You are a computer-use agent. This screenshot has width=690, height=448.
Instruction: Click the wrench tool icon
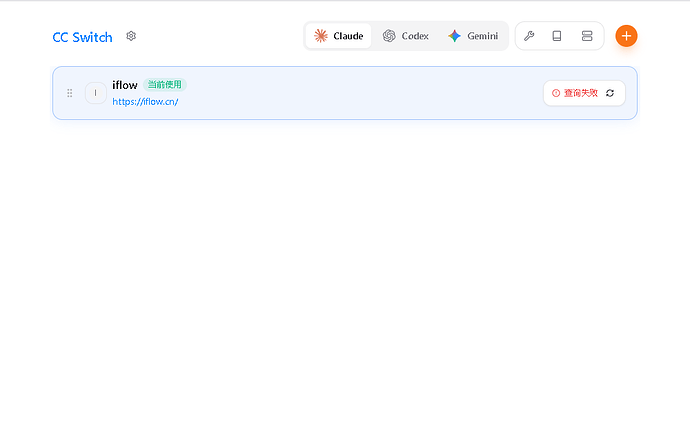(x=529, y=36)
